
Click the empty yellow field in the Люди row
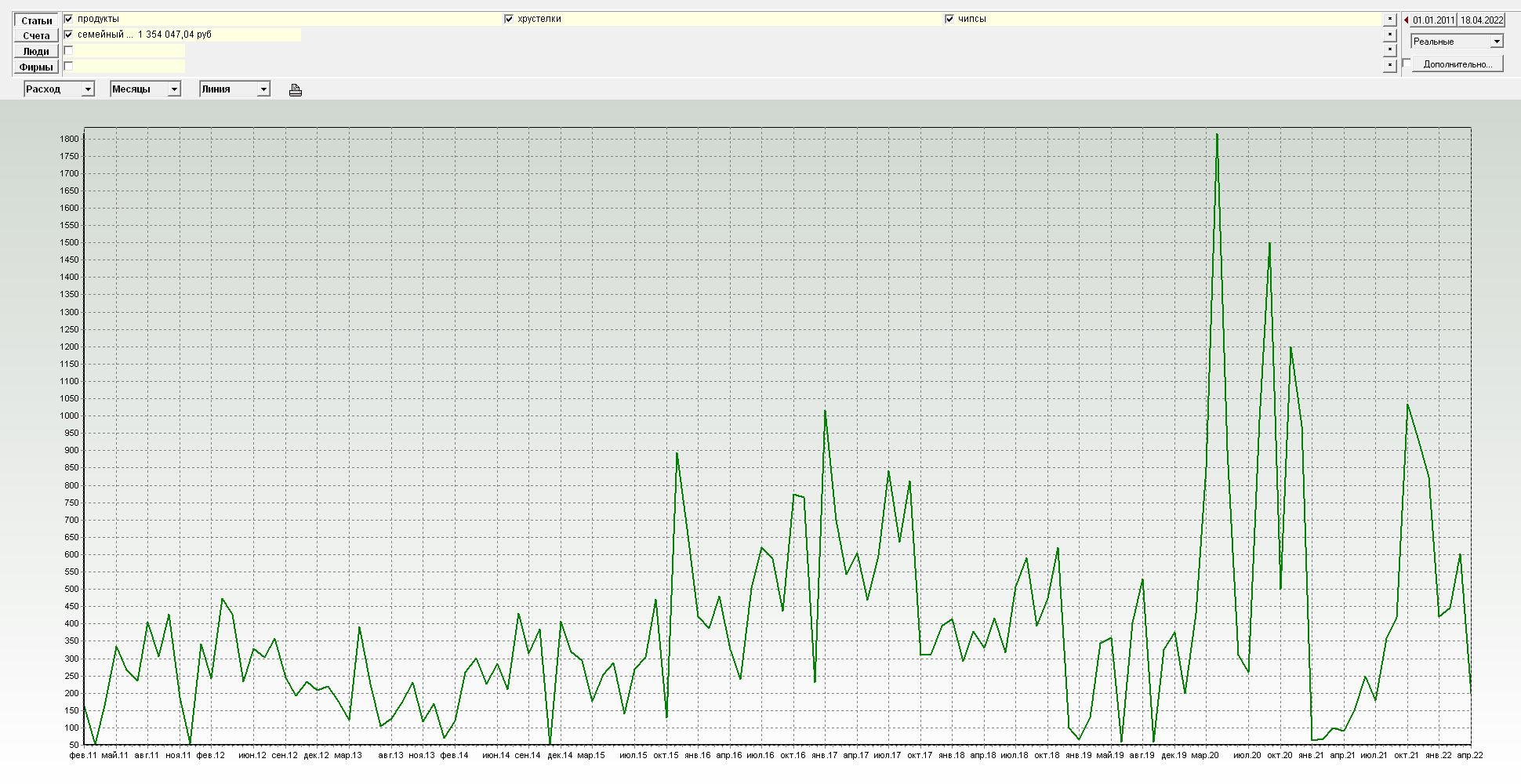(x=129, y=51)
